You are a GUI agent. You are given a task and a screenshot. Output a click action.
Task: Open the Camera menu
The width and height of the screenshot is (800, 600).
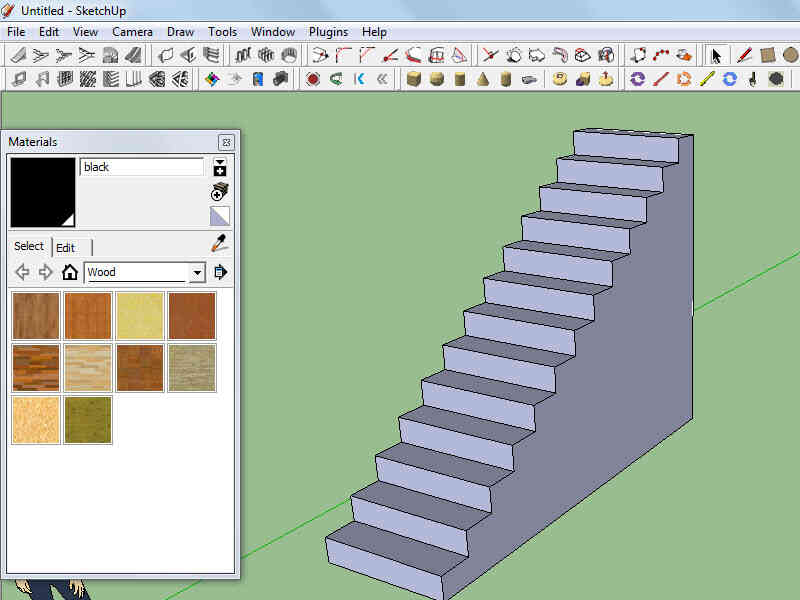(x=133, y=32)
